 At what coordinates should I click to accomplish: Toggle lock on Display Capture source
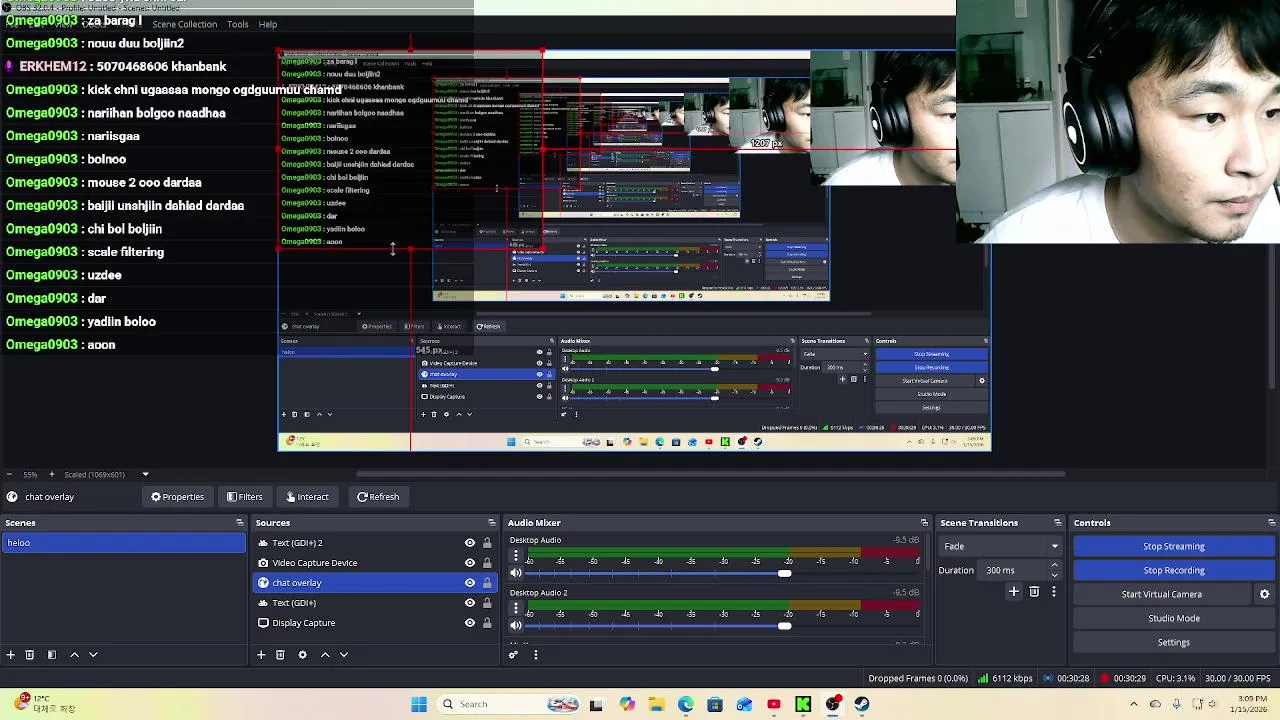point(487,623)
